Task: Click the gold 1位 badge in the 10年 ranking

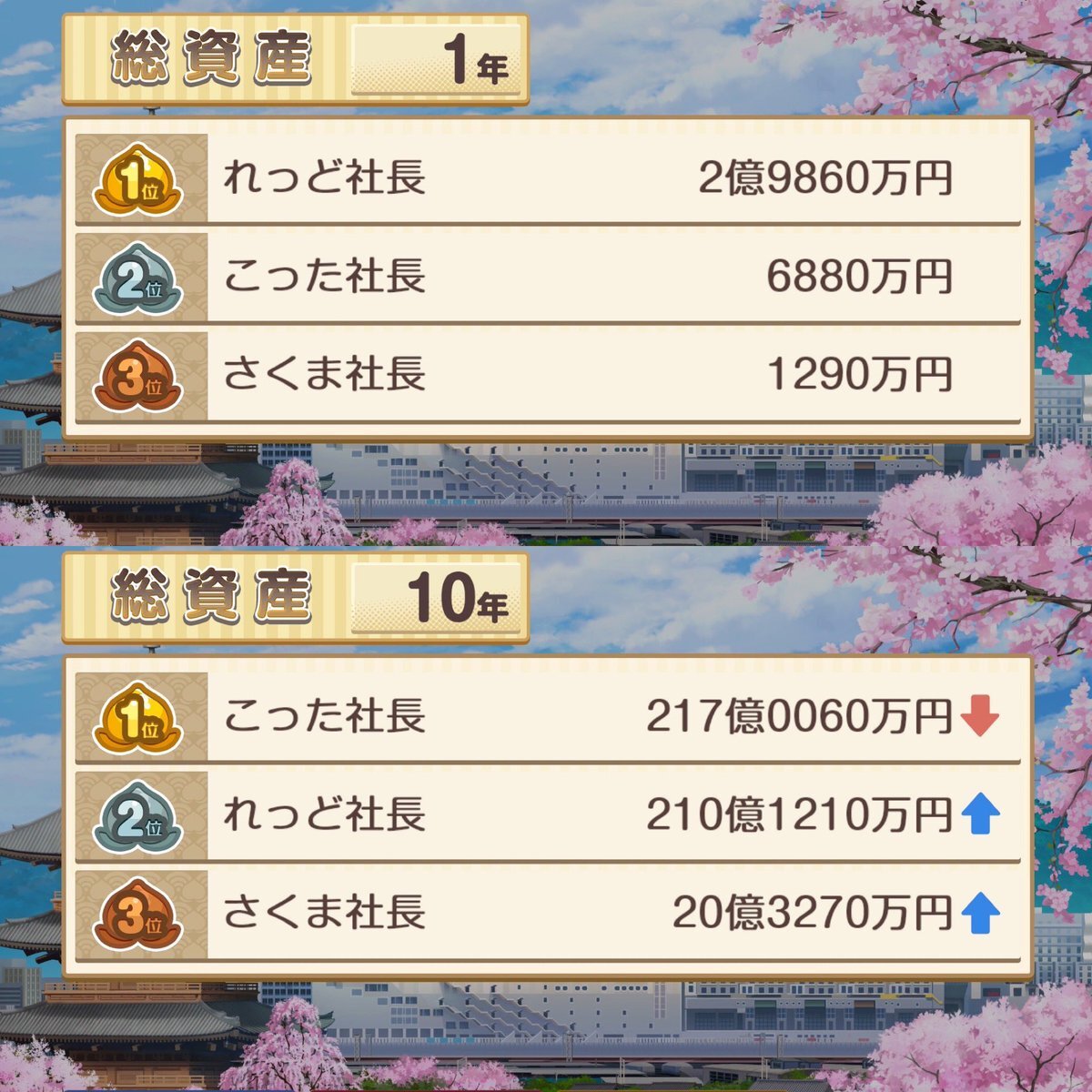Action: 138,717
